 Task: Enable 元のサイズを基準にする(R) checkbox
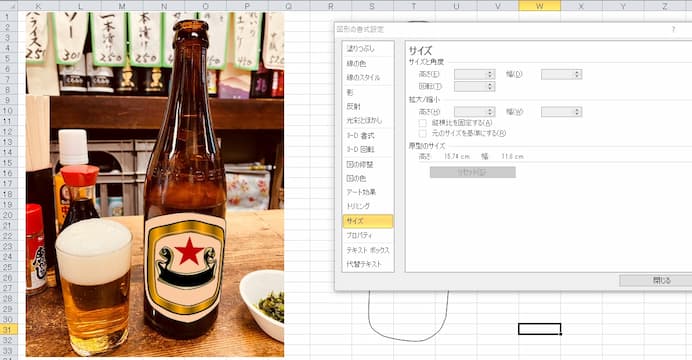click(423, 133)
